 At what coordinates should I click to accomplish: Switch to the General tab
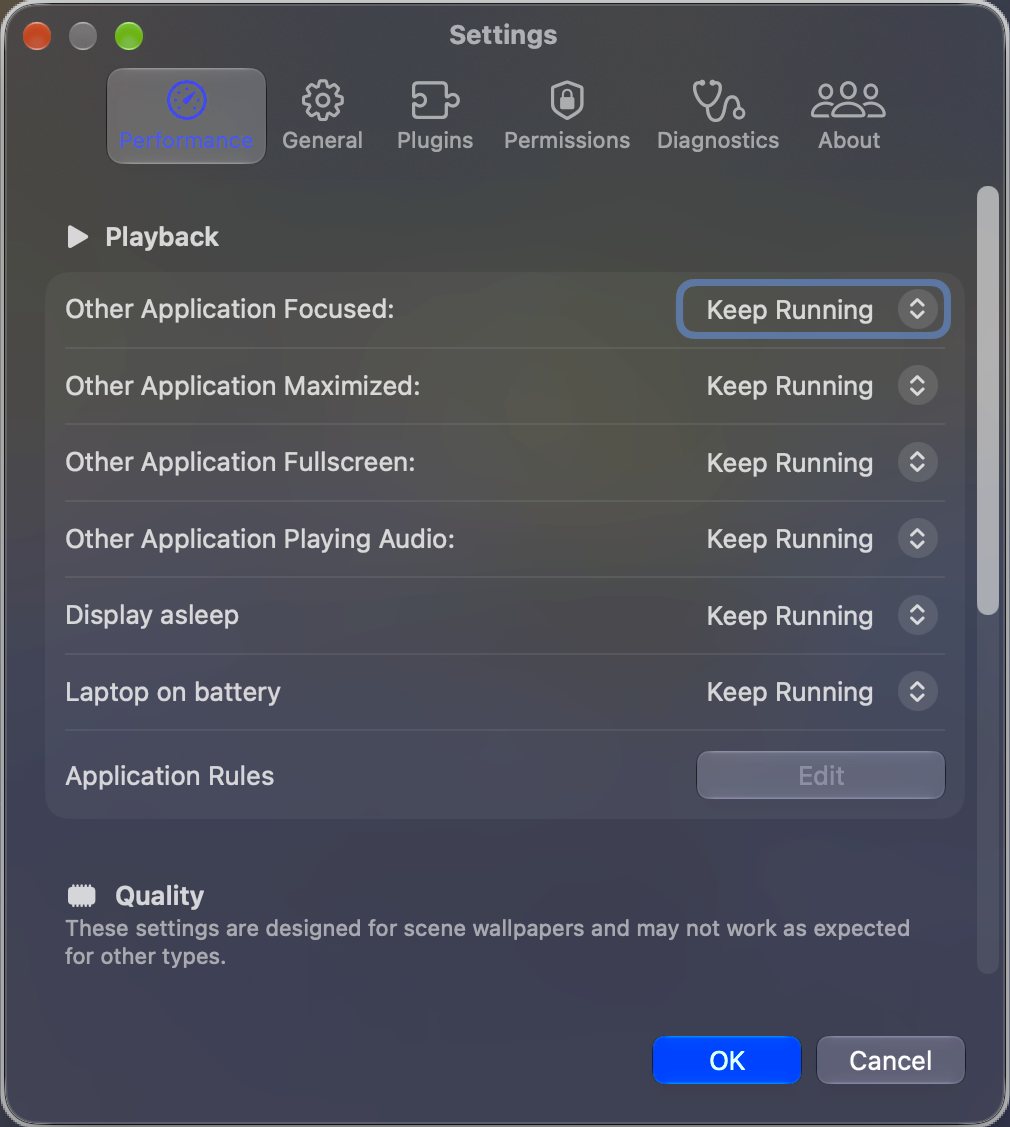[322, 116]
